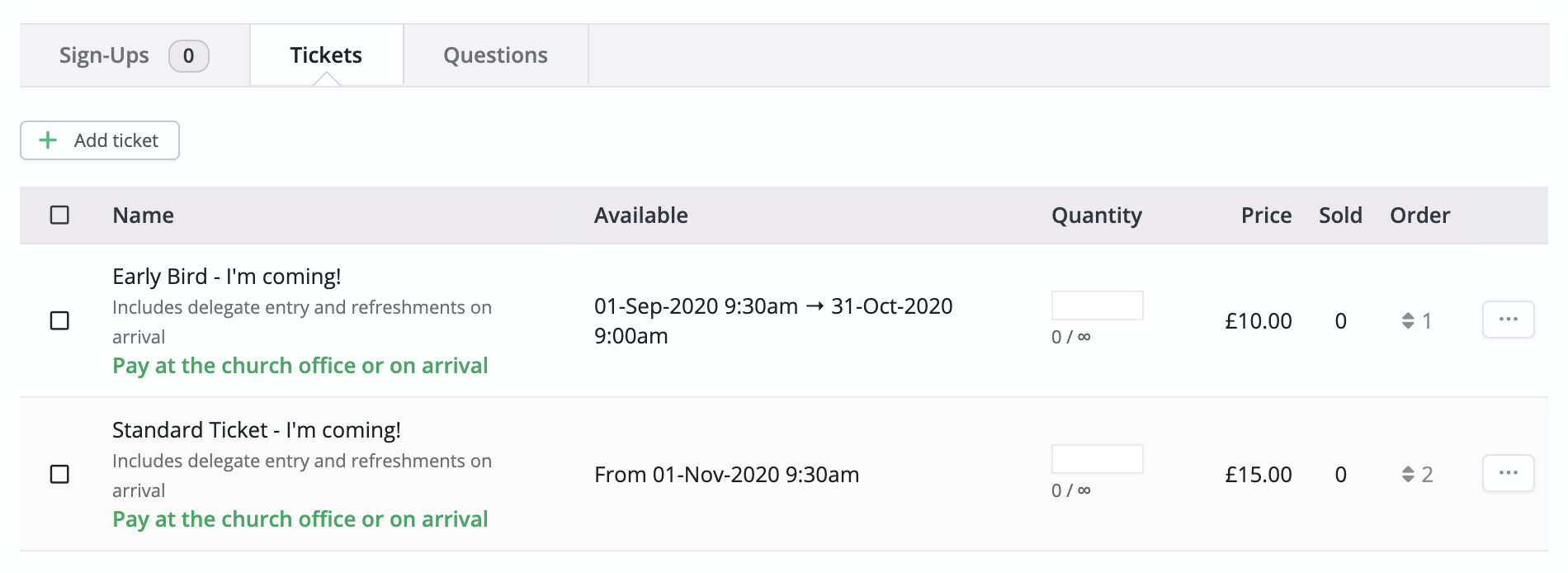Viewport: 1568px width, 573px height.
Task: Click the Order column header
Action: pos(1419,215)
